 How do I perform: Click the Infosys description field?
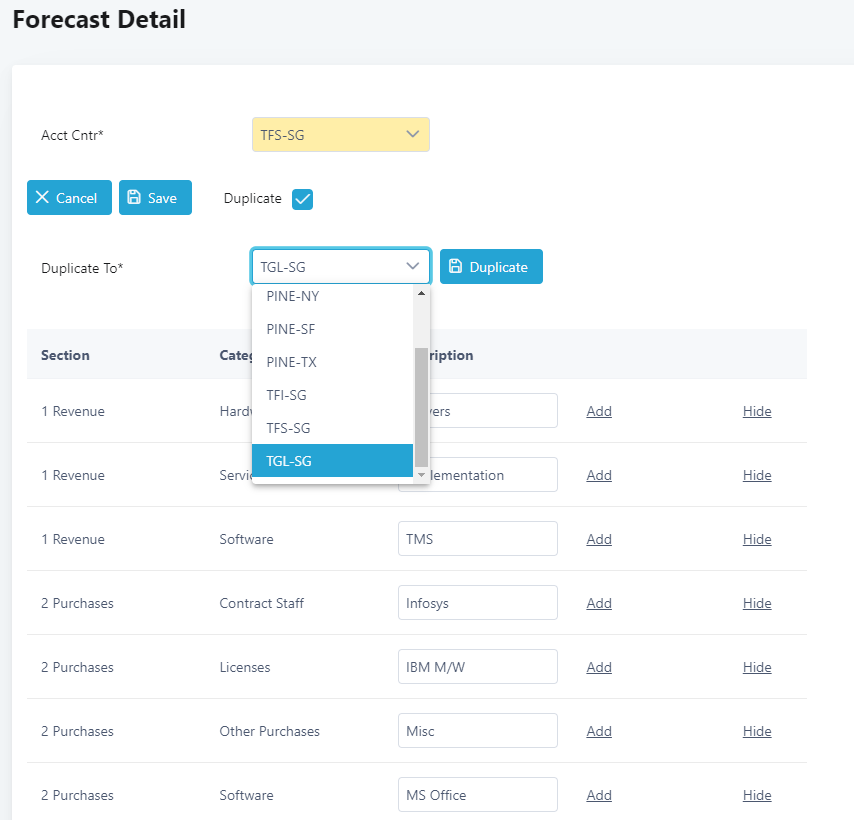[477, 603]
